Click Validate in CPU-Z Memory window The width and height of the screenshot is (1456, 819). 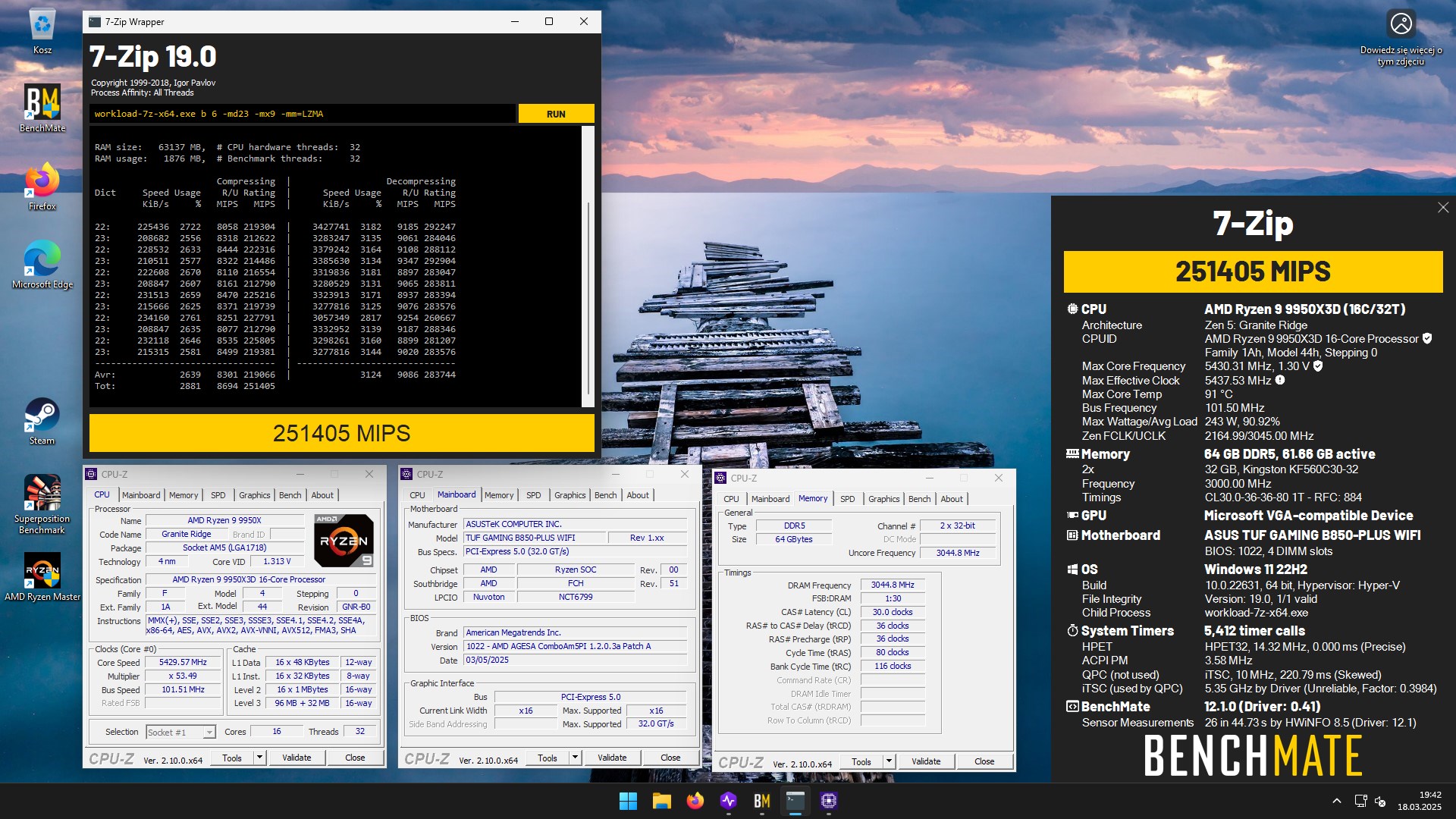[926, 761]
